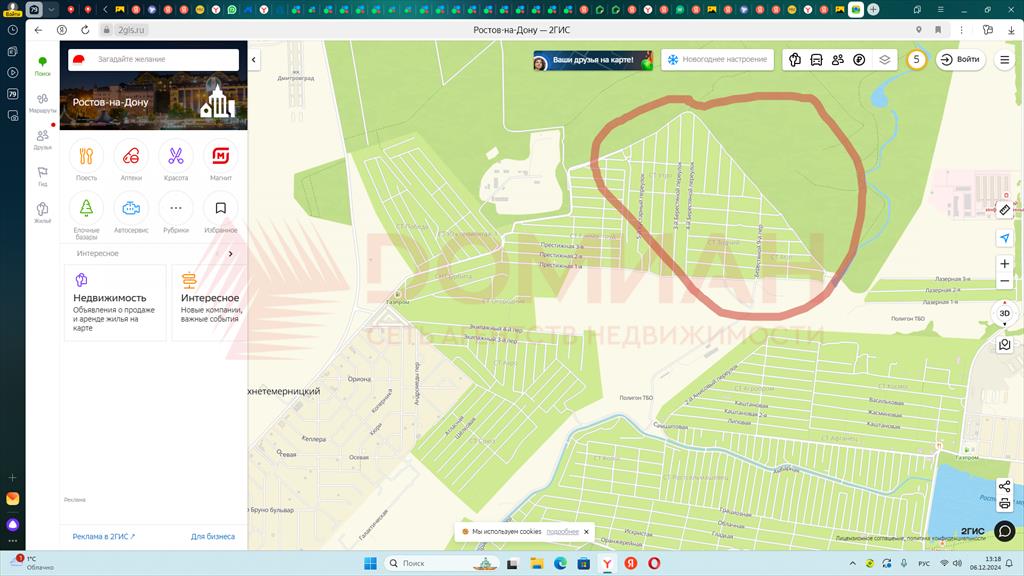Open the hamburger menu at top right
This screenshot has height=576, width=1024.
point(1005,60)
